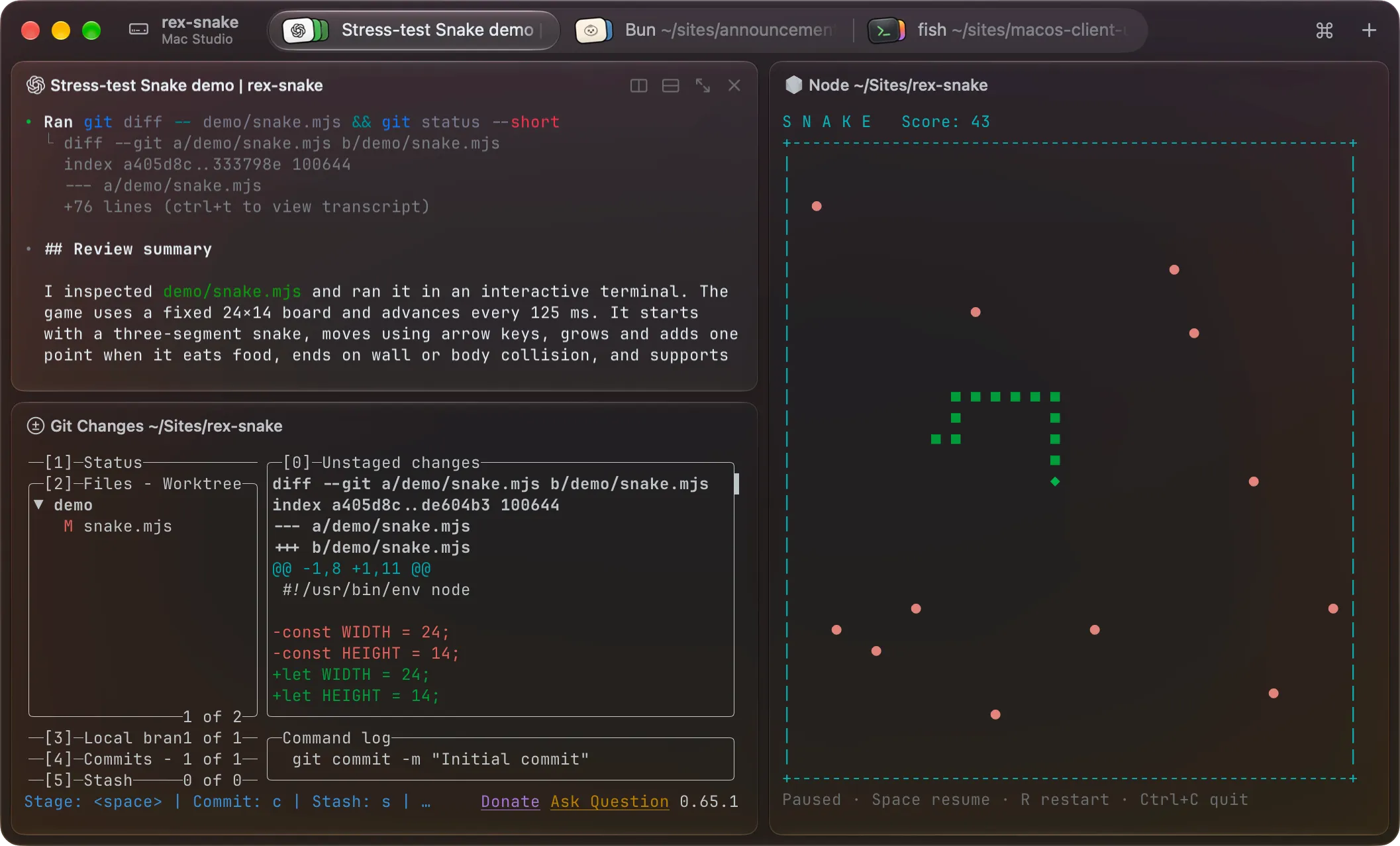
Task: Click the version number 0.65.1
Action: (x=709, y=802)
